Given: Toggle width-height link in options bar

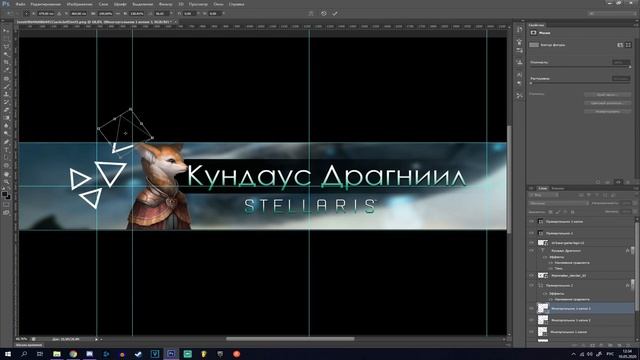Looking at the screenshot, I should click(118, 13).
